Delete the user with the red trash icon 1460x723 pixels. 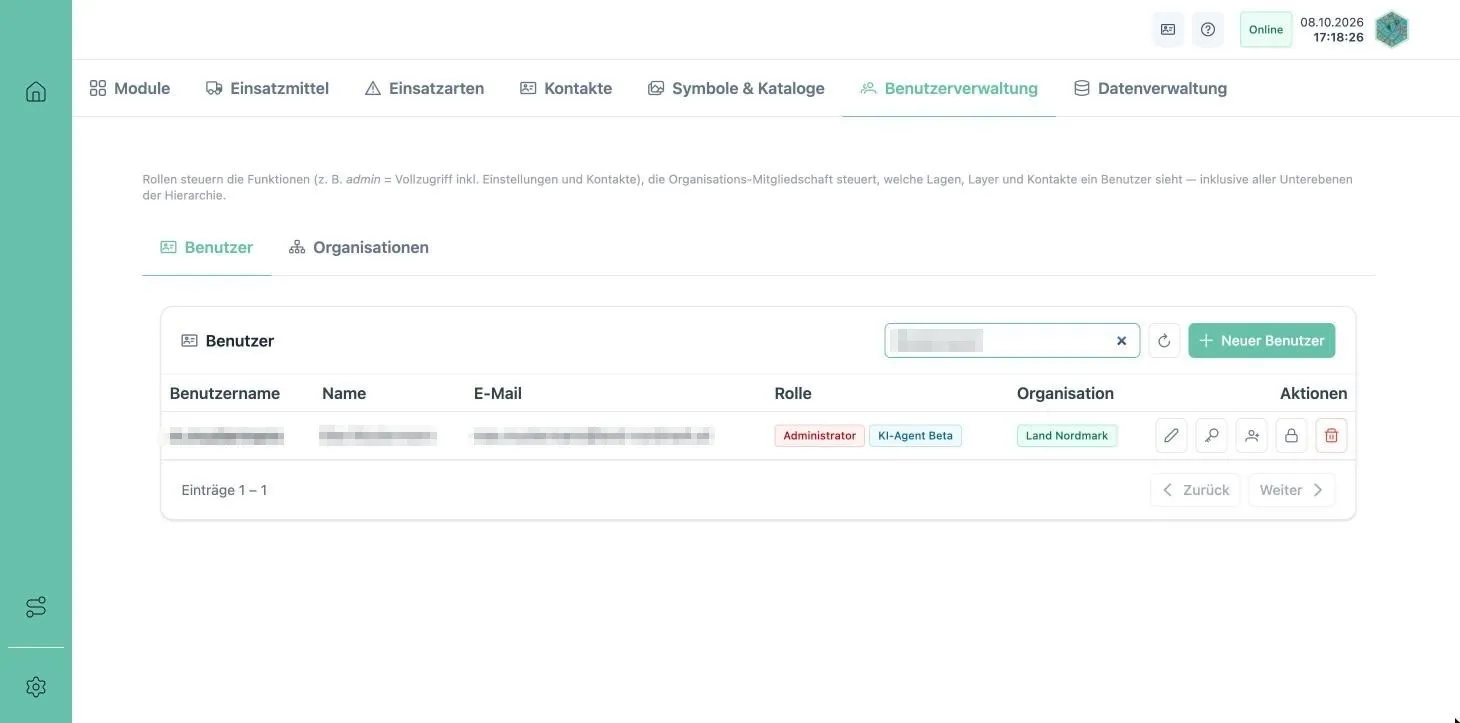pyautogui.click(x=1332, y=436)
